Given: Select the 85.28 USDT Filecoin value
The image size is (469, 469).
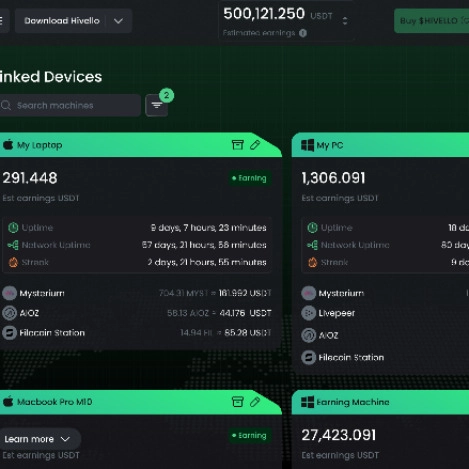Looking at the screenshot, I should [x=248, y=333].
